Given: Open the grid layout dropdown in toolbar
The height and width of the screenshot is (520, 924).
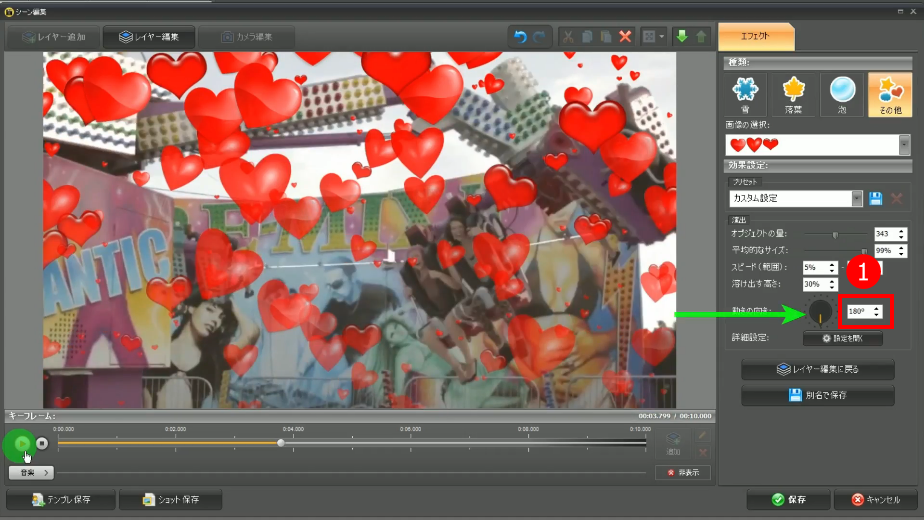Looking at the screenshot, I should [653, 37].
